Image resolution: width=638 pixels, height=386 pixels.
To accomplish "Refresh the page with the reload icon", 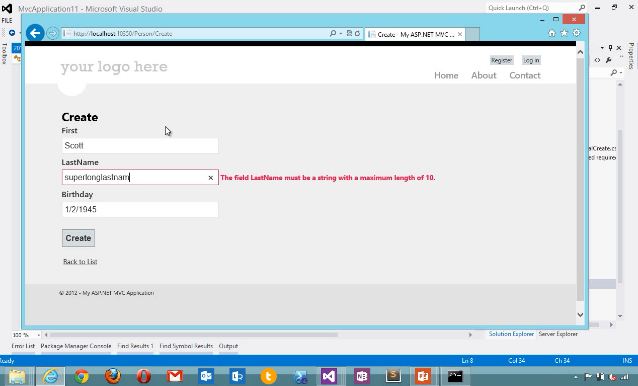I will (357, 33).
